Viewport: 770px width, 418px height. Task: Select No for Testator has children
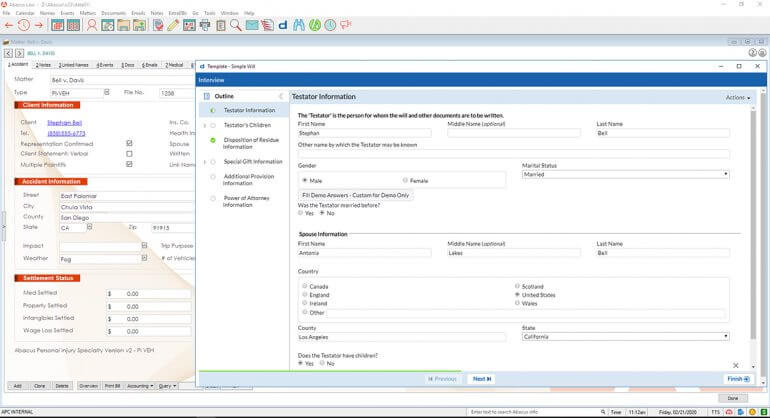(322, 363)
